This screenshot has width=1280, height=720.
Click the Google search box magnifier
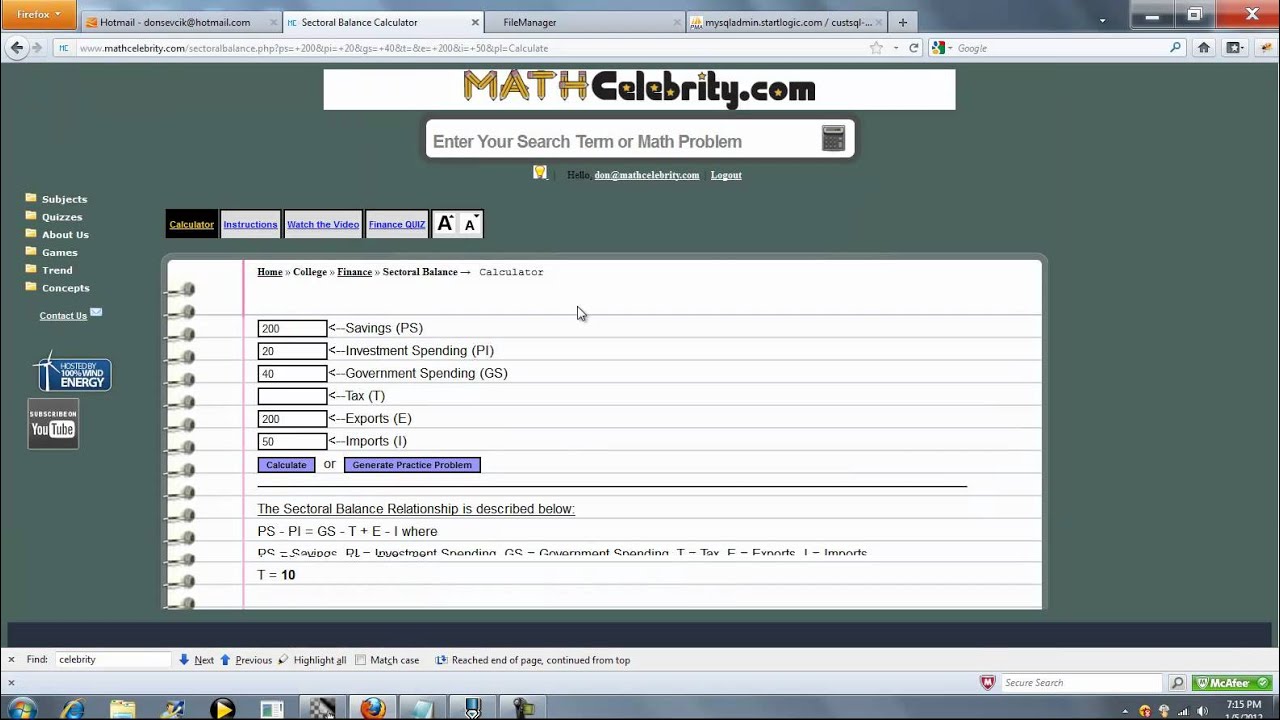[x=1176, y=48]
